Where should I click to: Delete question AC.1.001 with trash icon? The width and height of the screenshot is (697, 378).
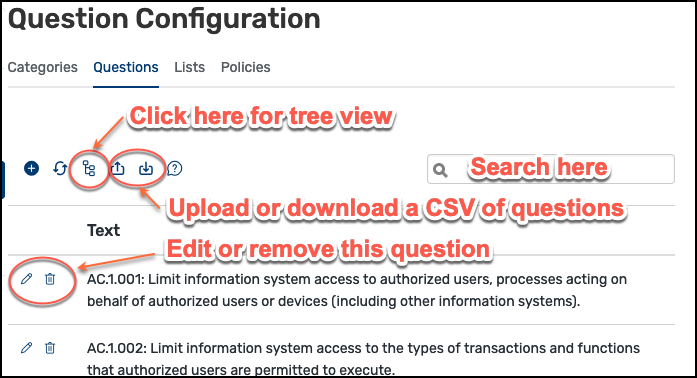(x=50, y=279)
